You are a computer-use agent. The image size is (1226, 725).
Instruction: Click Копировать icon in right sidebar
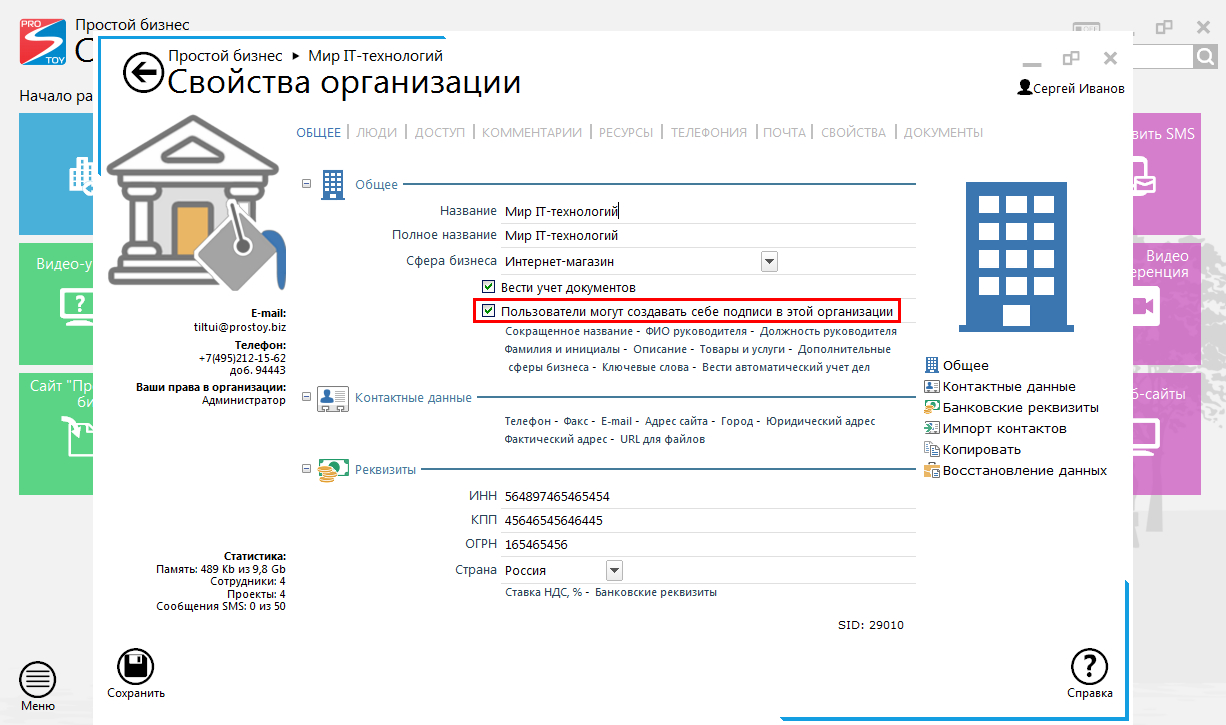coord(932,450)
